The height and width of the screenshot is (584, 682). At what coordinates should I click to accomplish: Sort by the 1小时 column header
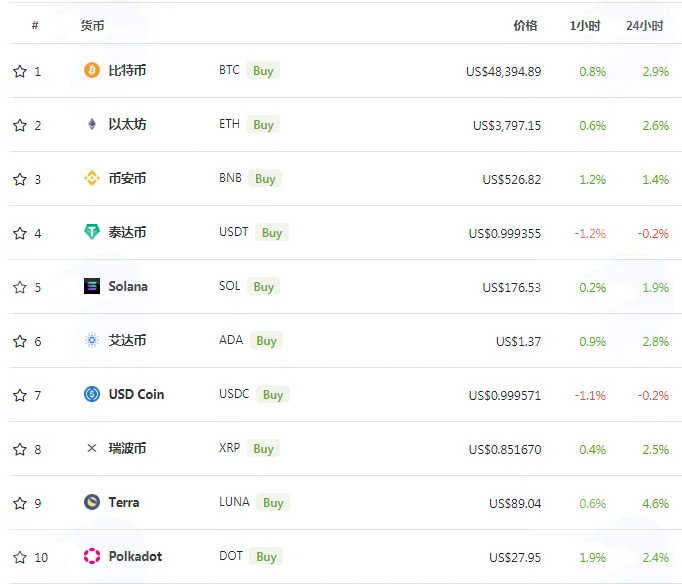(585, 26)
